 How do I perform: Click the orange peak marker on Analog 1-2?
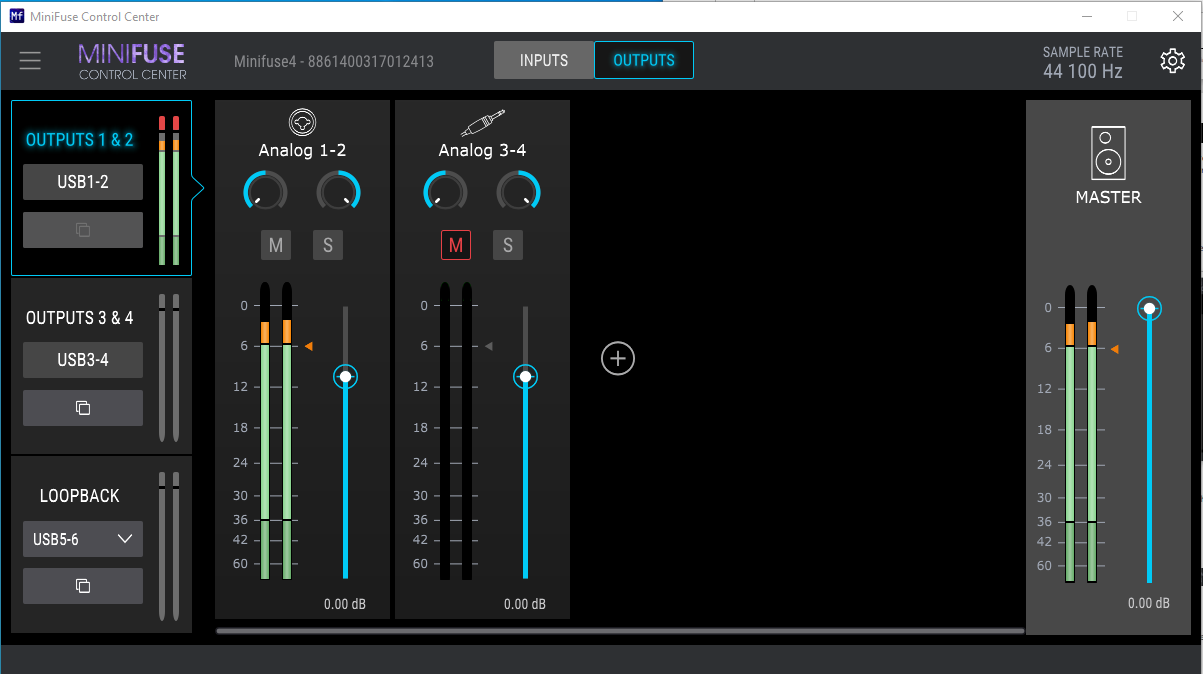309,346
